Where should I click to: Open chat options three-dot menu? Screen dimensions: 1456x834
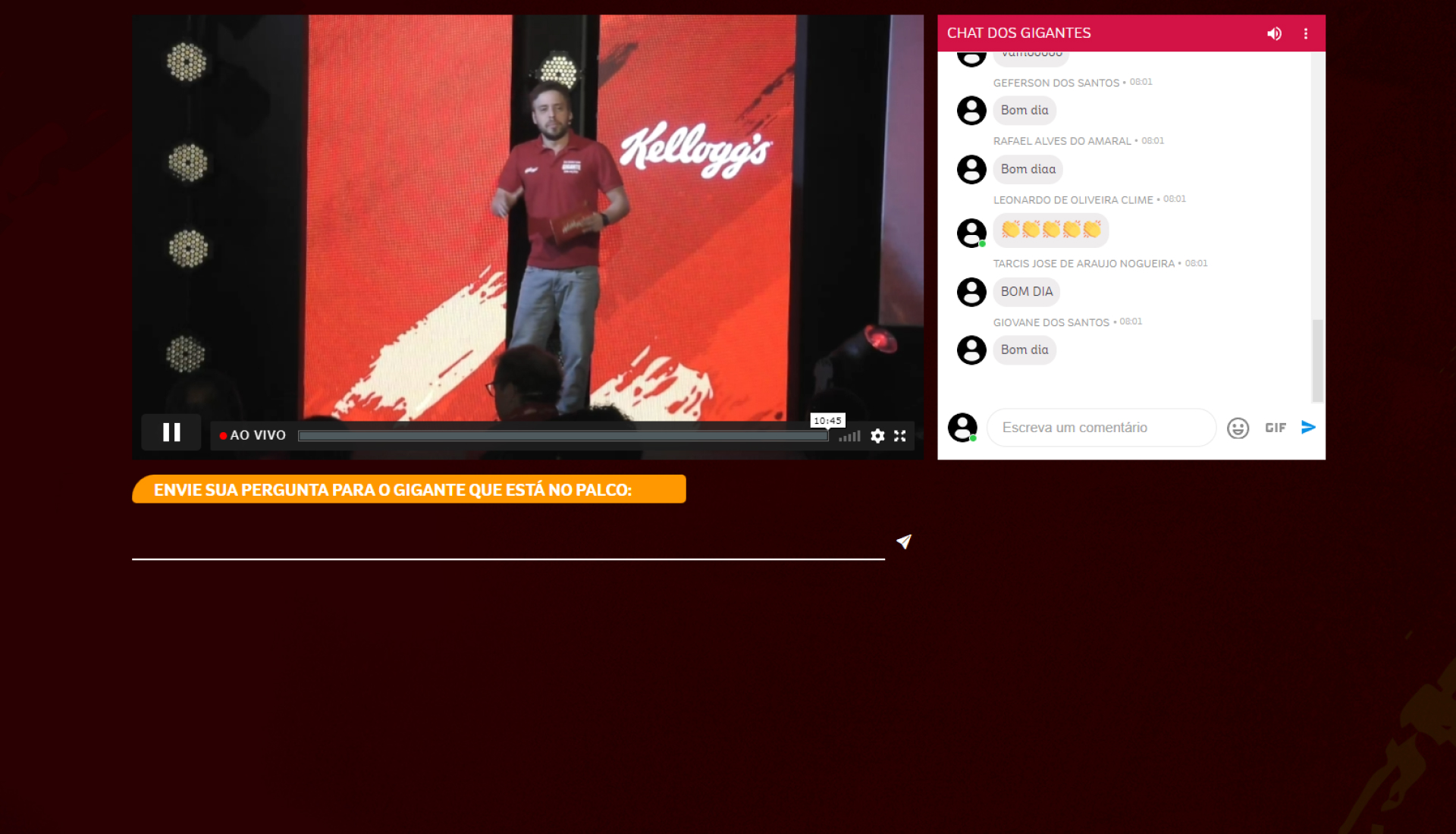(1306, 33)
